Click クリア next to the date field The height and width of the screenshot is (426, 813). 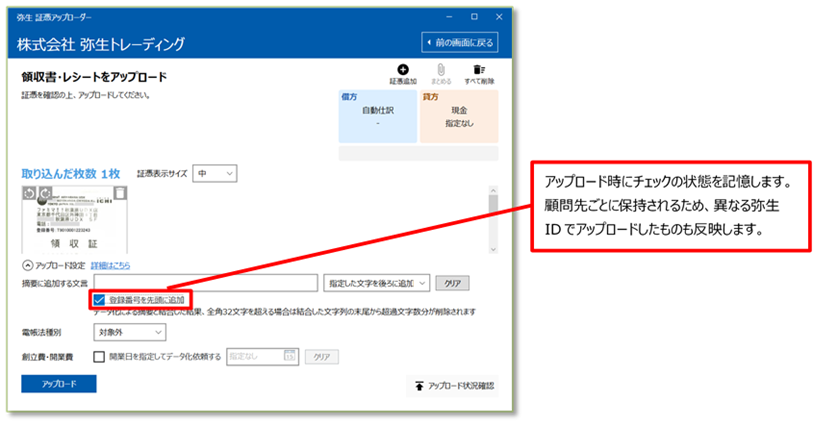321,357
